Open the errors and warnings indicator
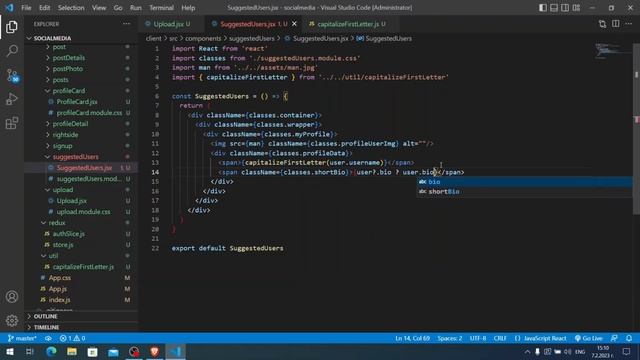Viewport: 640px width, 360px height. (x=73, y=338)
